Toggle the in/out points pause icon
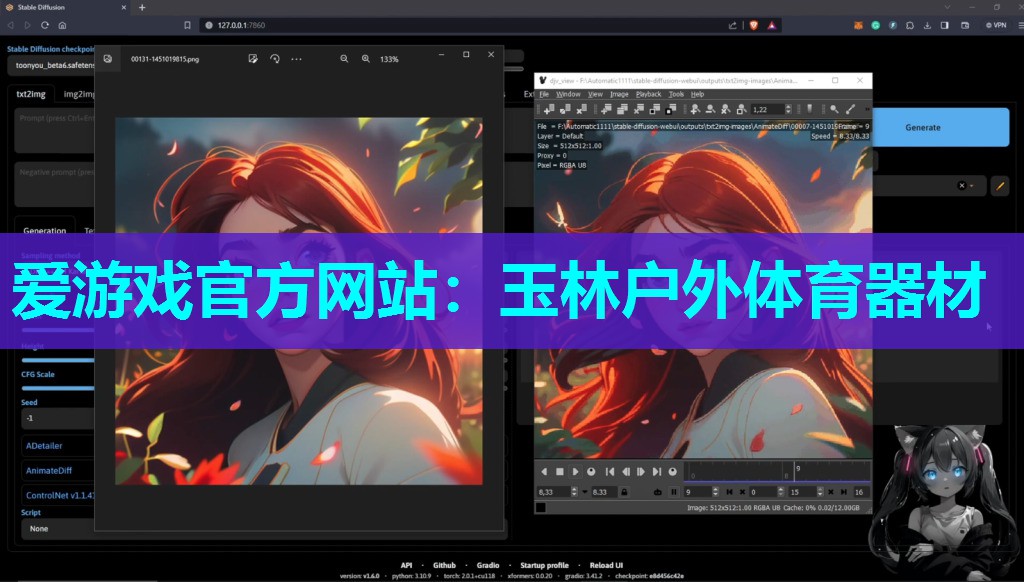 point(673,492)
